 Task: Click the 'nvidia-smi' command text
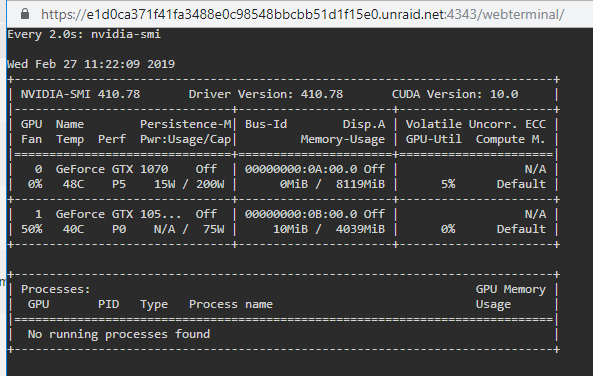pyautogui.click(x=126, y=34)
